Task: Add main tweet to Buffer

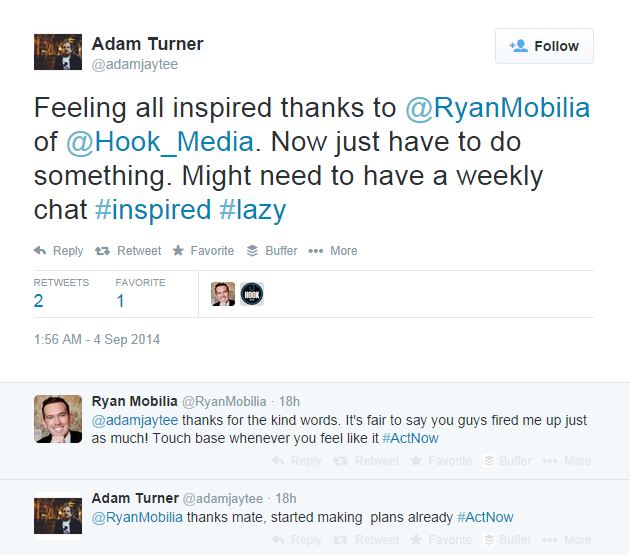Action: pos(271,251)
